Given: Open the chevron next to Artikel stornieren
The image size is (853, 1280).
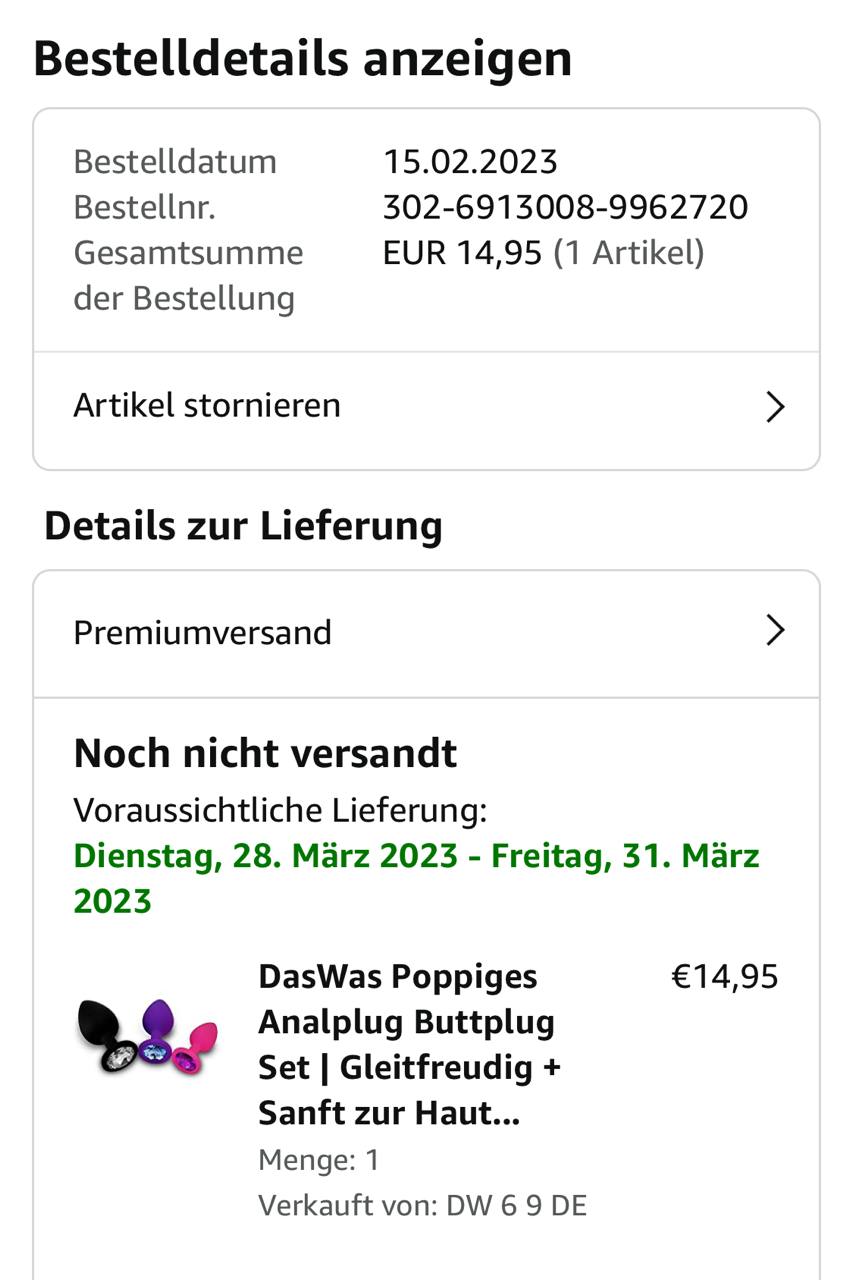Looking at the screenshot, I should 774,407.
